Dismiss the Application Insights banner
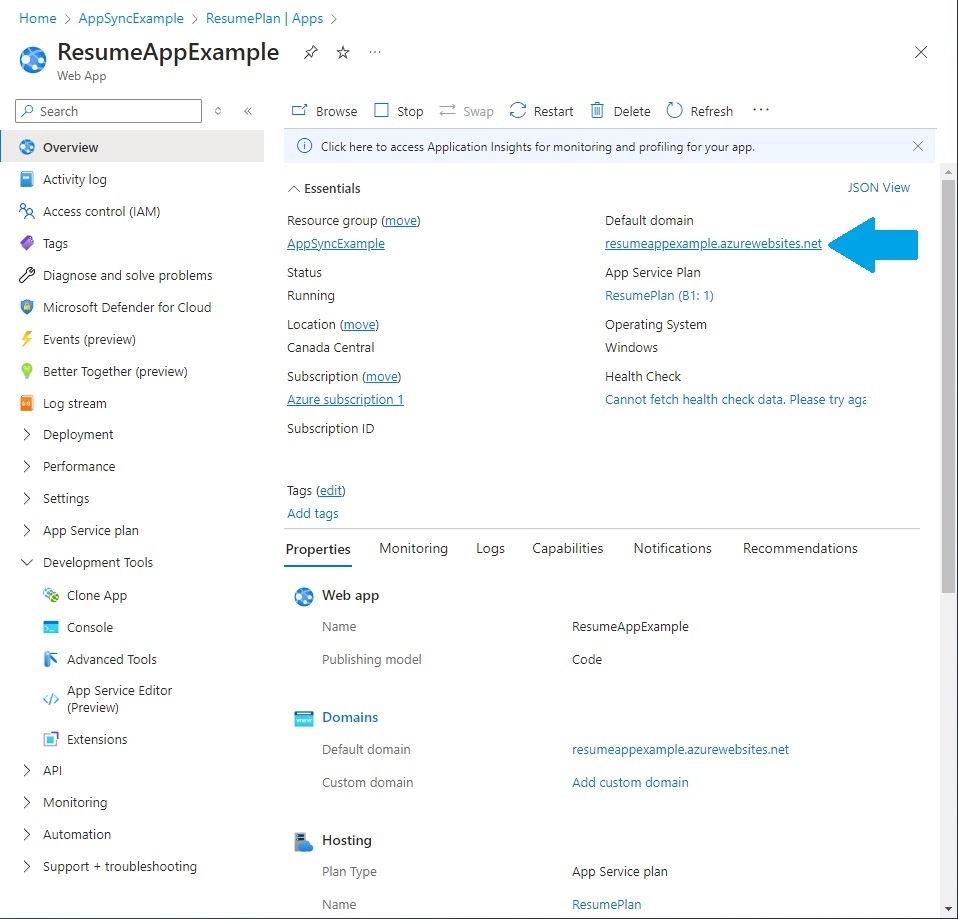This screenshot has width=958, height=919. (918, 146)
